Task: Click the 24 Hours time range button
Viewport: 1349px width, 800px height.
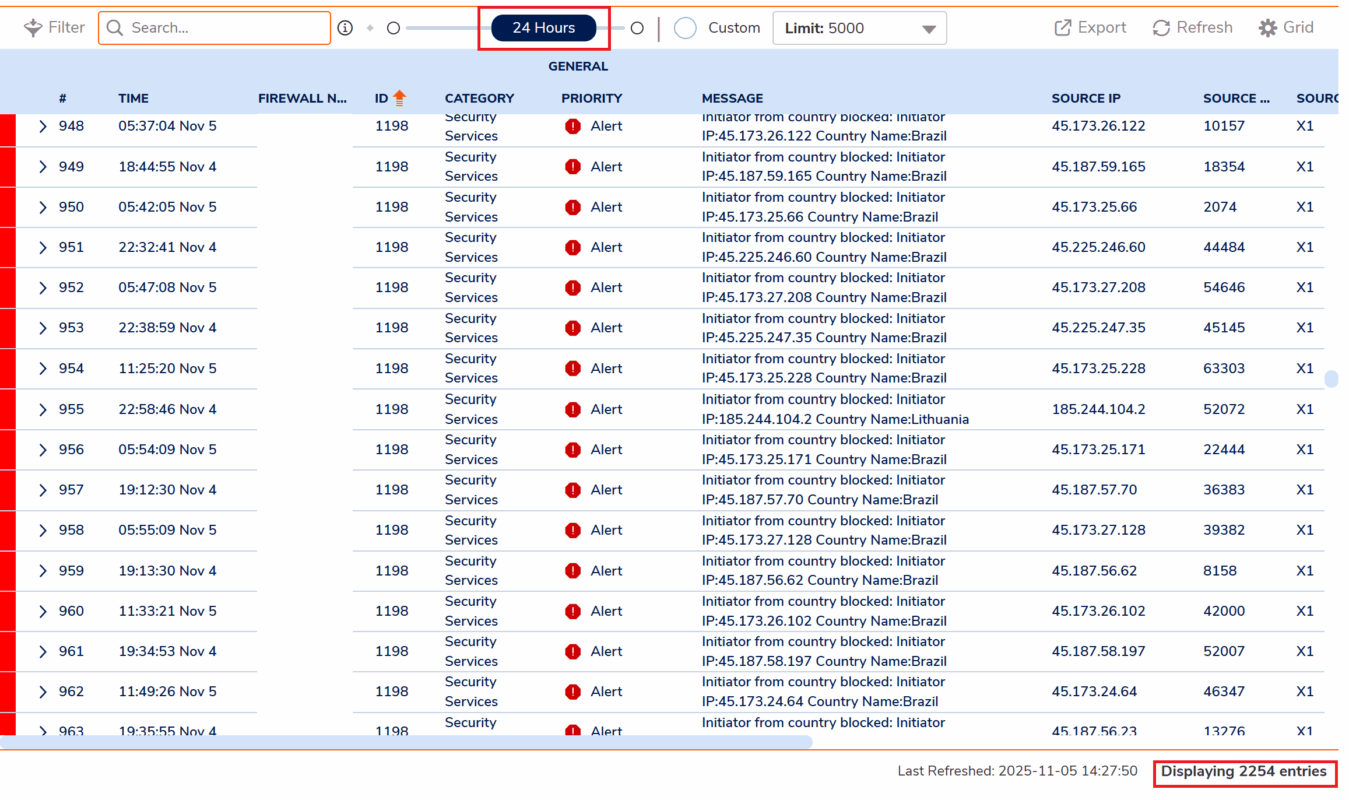Action: click(x=544, y=28)
